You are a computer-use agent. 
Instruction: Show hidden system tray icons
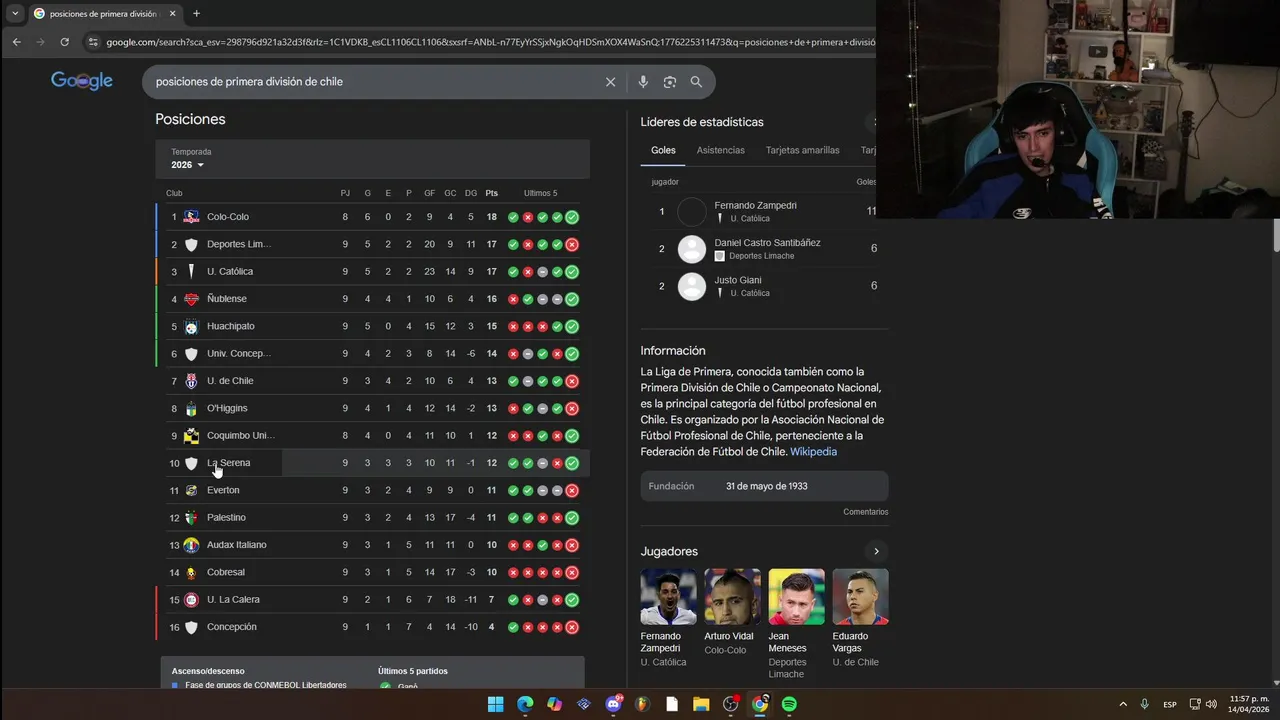click(1123, 704)
